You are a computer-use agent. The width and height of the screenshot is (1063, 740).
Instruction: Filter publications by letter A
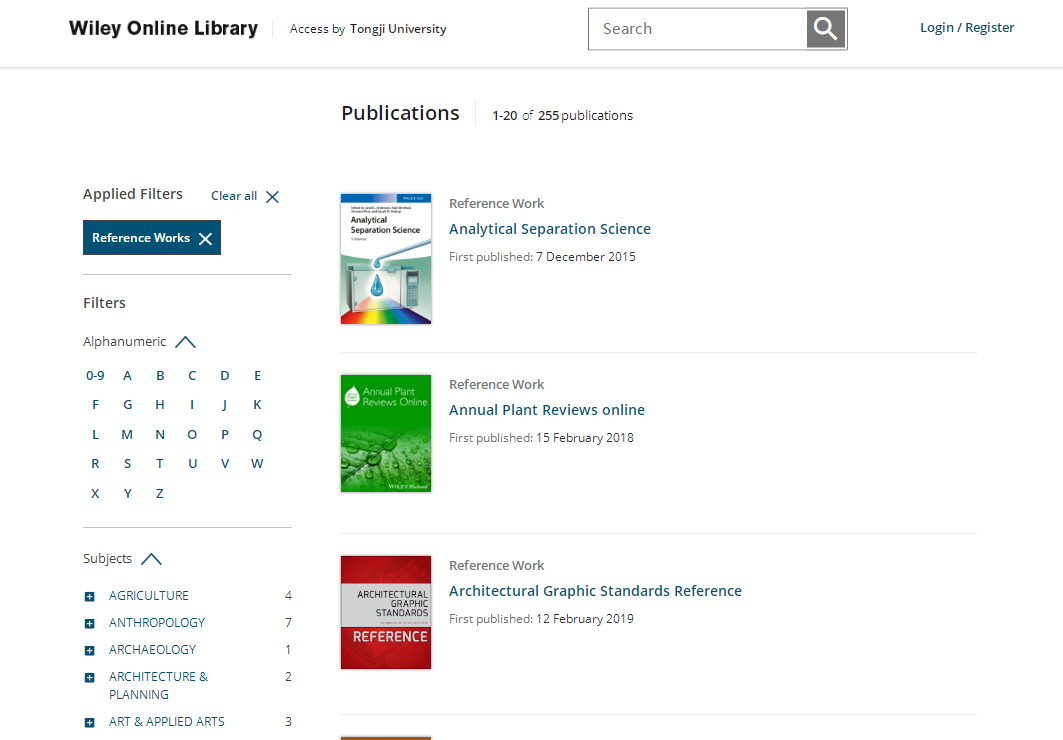pyautogui.click(x=127, y=375)
